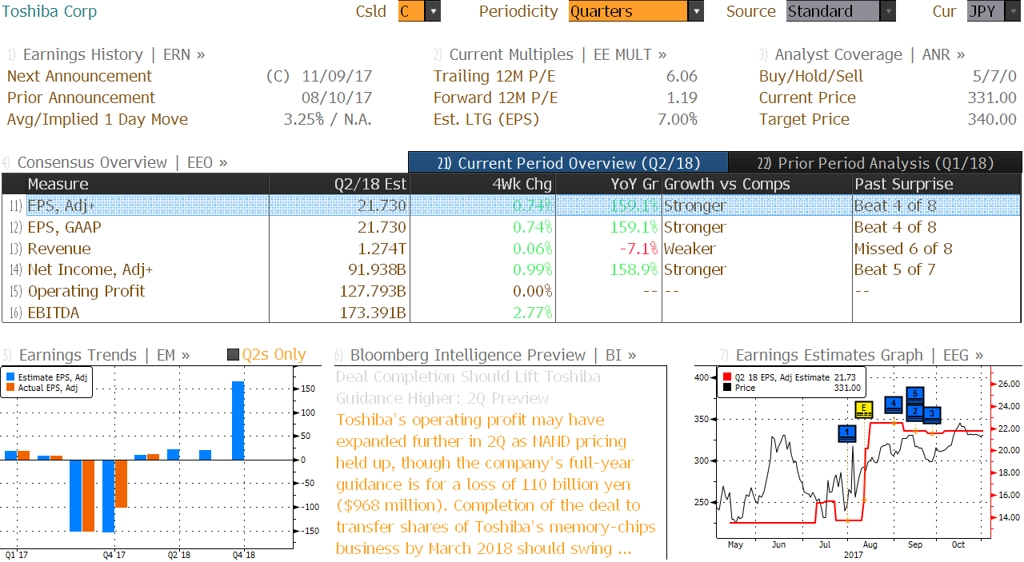Click the EBITDA 4Wk change 2.77%
Screen dimensions: 1024x562
(x=532, y=313)
